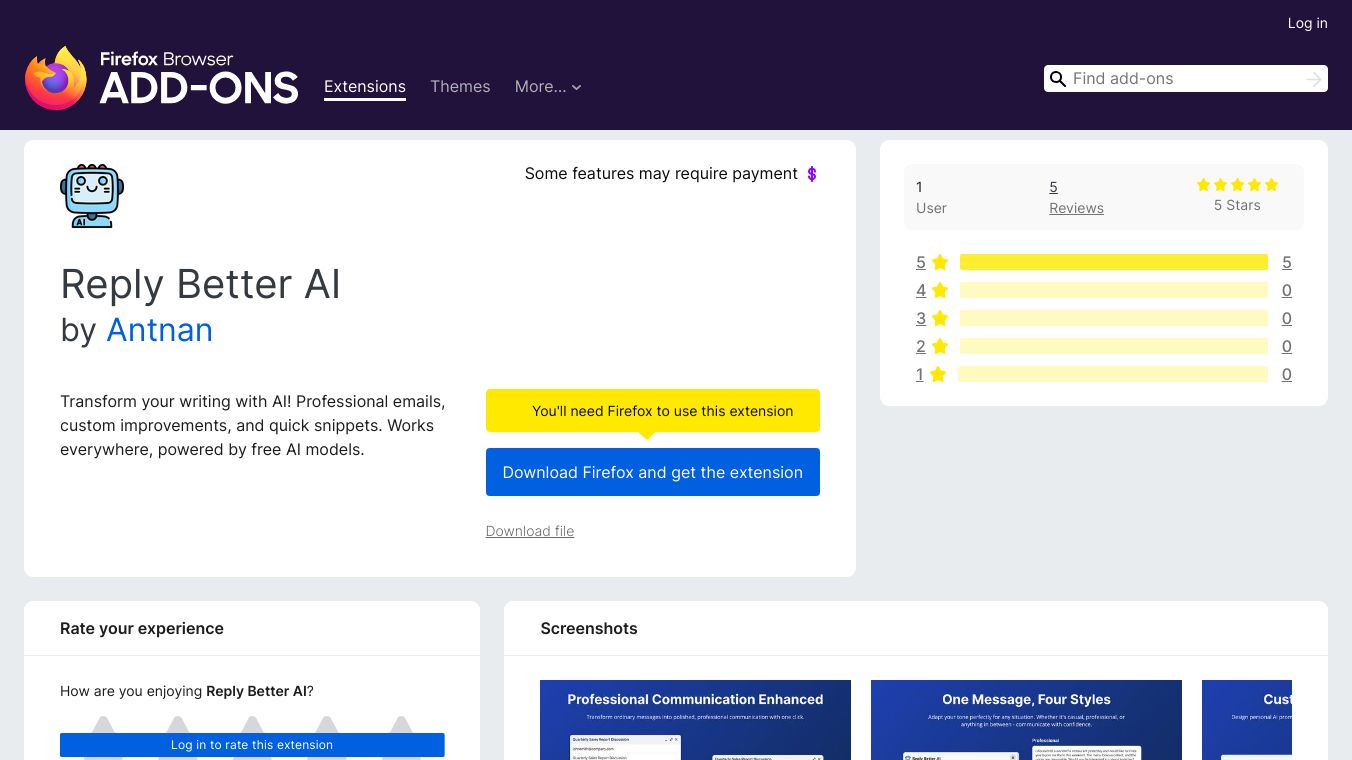Image resolution: width=1352 pixels, height=760 pixels.
Task: Open the Extensions tab
Action: [x=365, y=87]
